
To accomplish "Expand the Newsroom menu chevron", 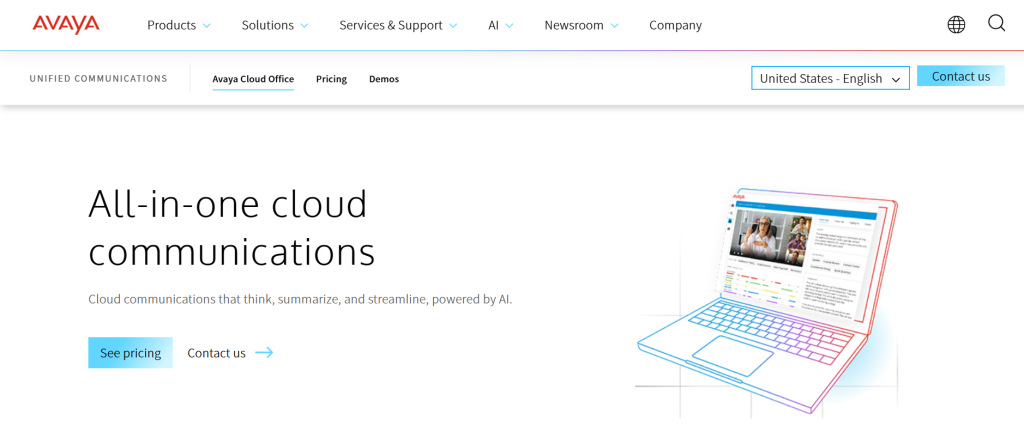I will [615, 25].
